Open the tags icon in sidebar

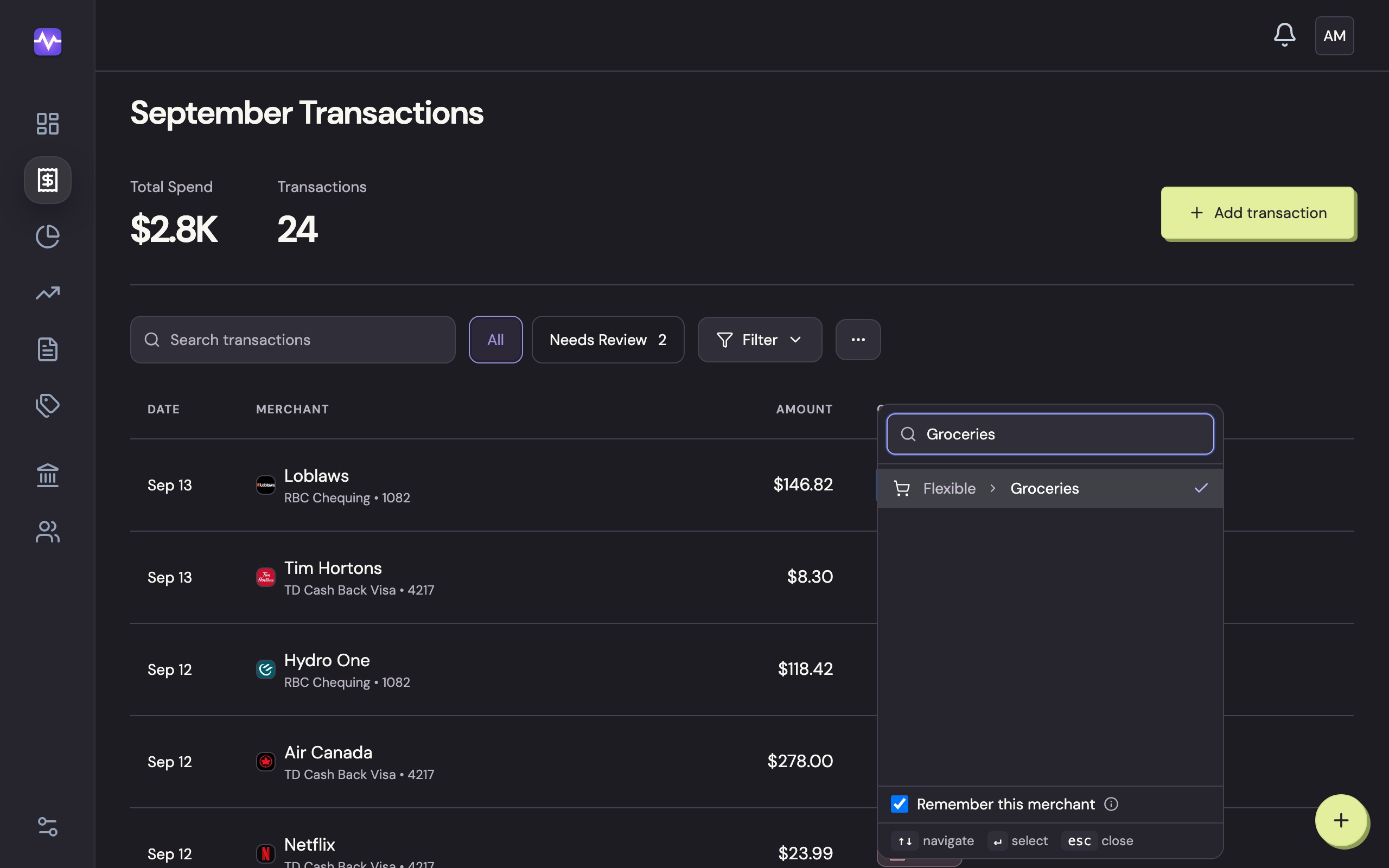[x=48, y=405]
